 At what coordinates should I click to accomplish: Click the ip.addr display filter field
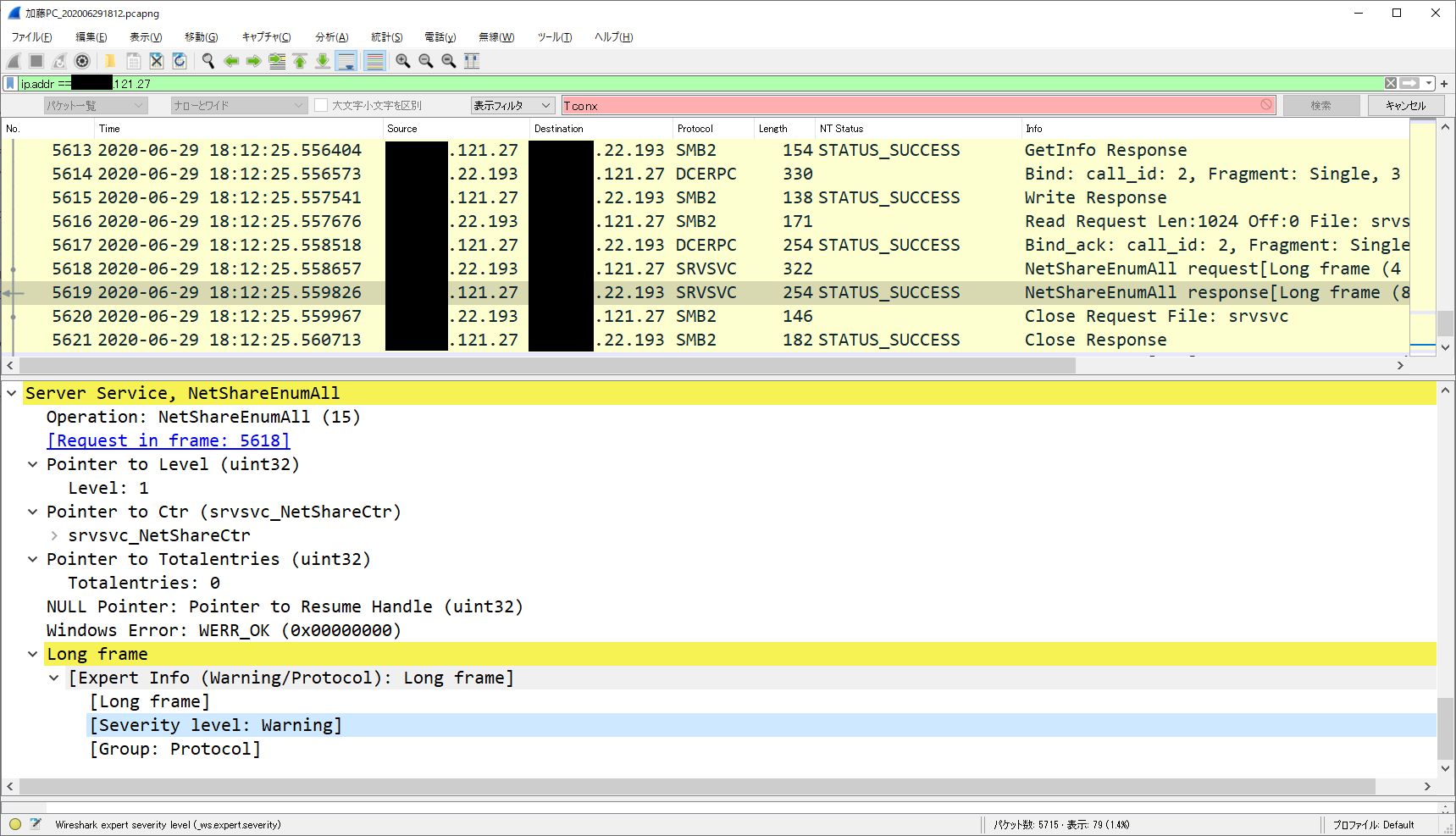pyautogui.click(x=700, y=84)
